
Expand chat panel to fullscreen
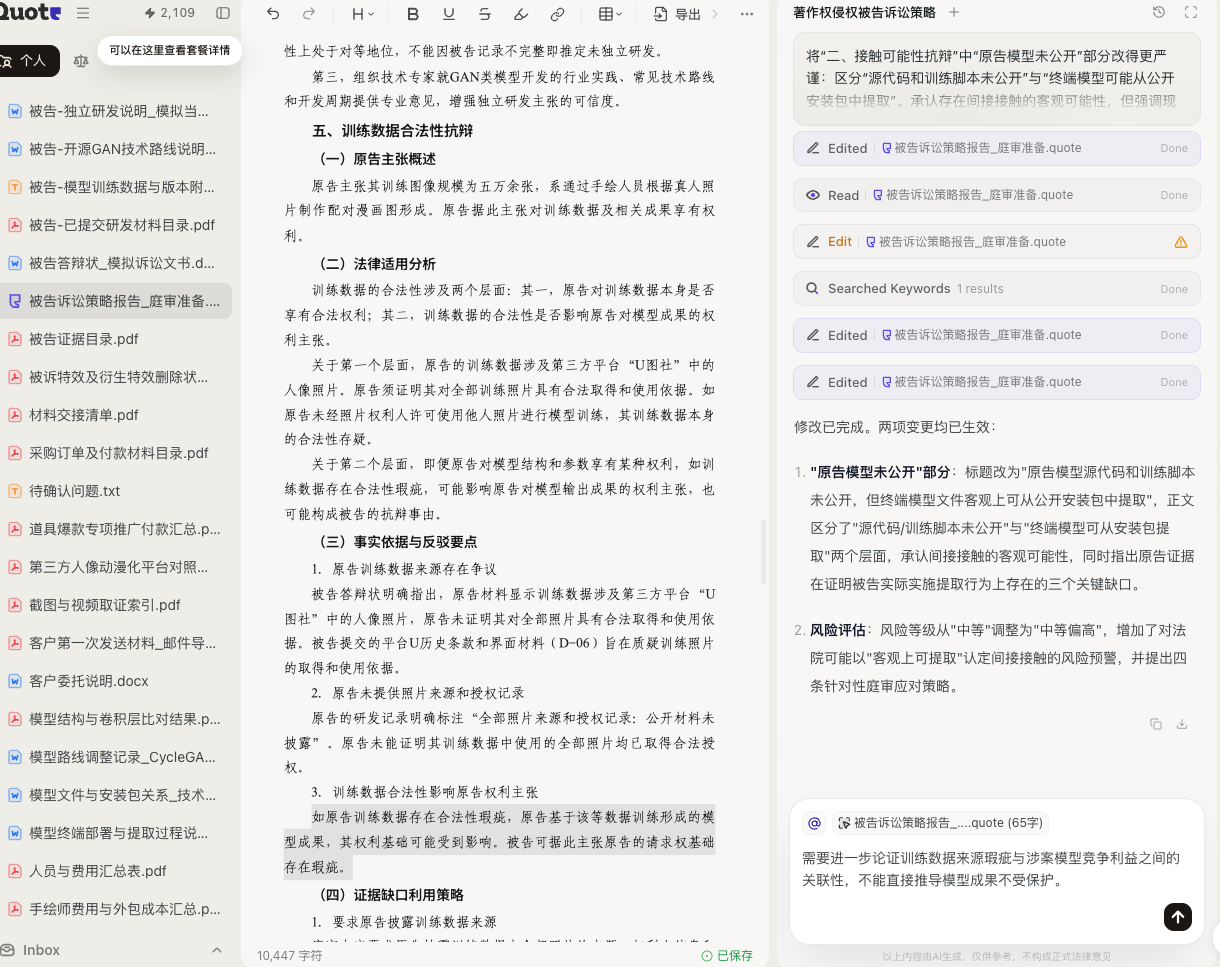pyautogui.click(x=1190, y=12)
